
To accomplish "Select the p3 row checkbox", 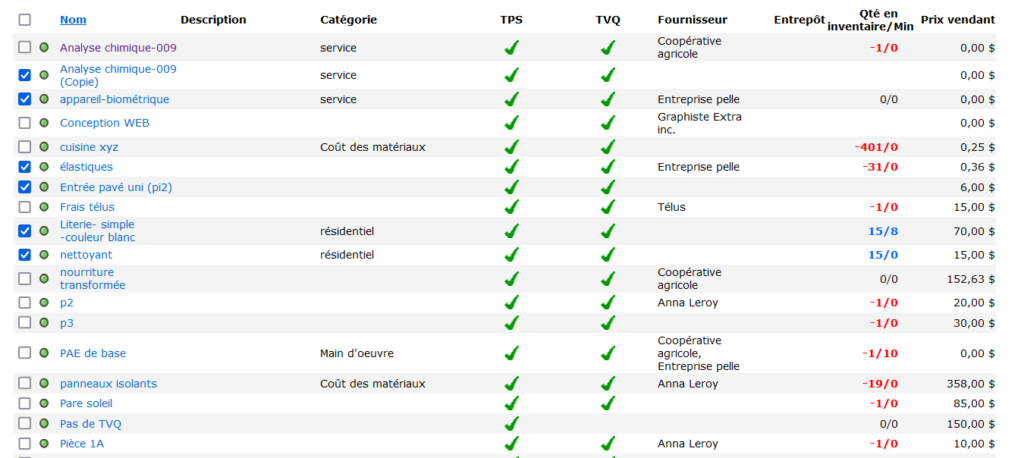I will tap(24, 323).
